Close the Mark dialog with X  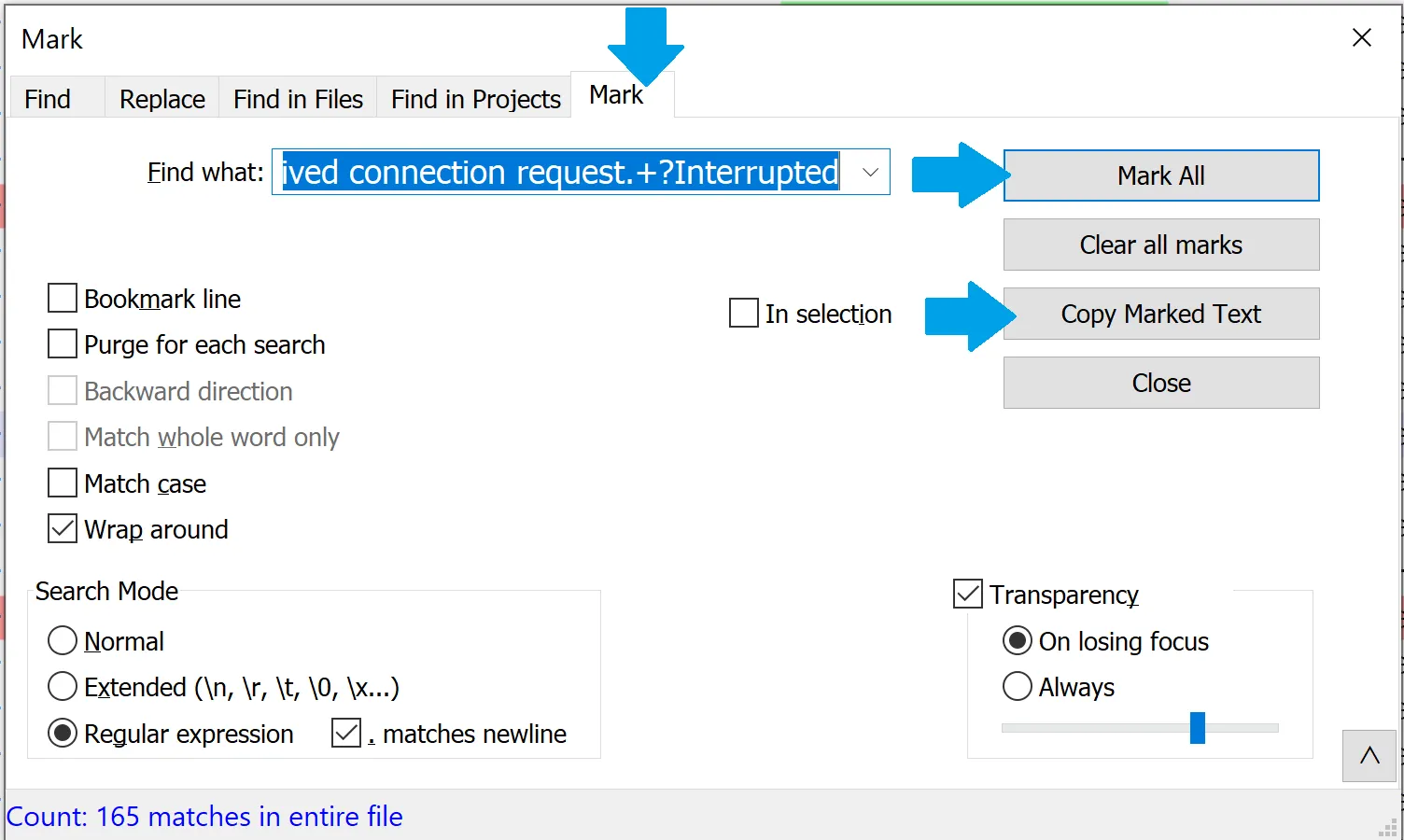click(x=1362, y=37)
